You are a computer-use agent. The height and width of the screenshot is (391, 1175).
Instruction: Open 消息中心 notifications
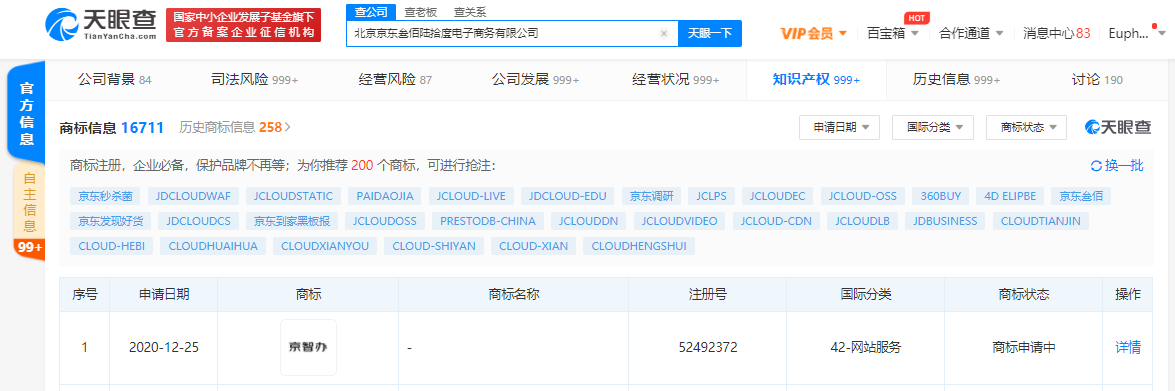1057,34
